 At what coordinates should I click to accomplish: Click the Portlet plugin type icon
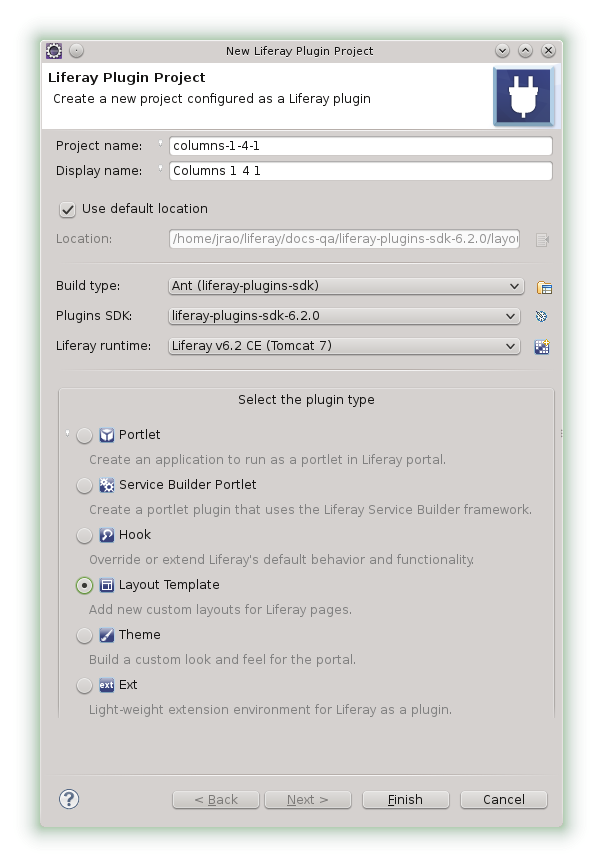click(107, 435)
